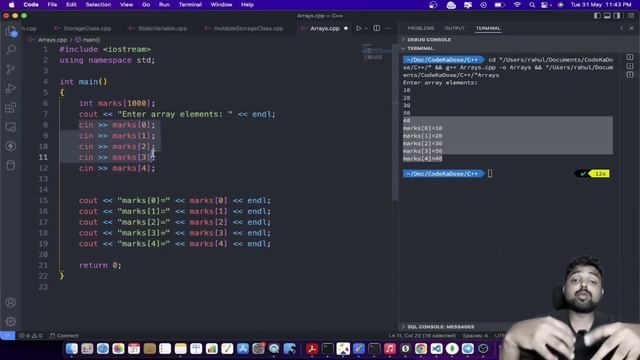The width and height of the screenshot is (640, 360).
Task: Open Telegram from the dock
Action: coord(467,349)
